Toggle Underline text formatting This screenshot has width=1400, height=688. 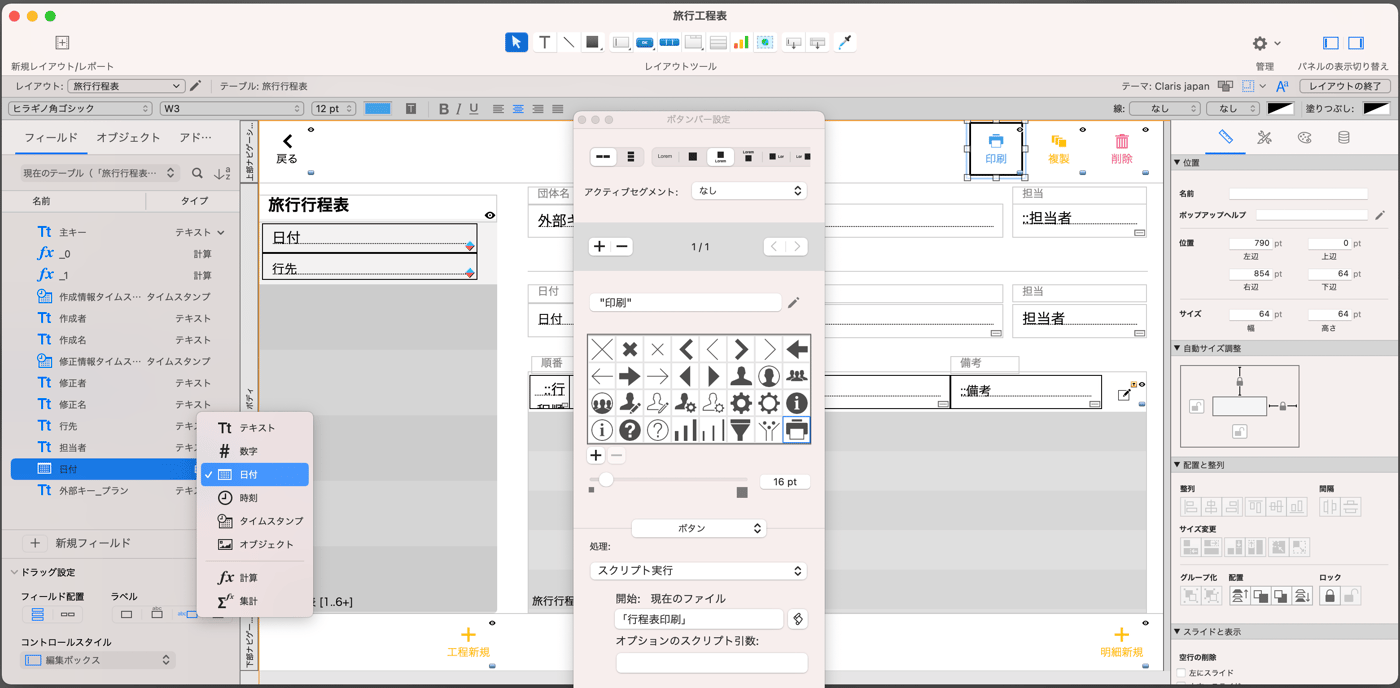[x=474, y=108]
